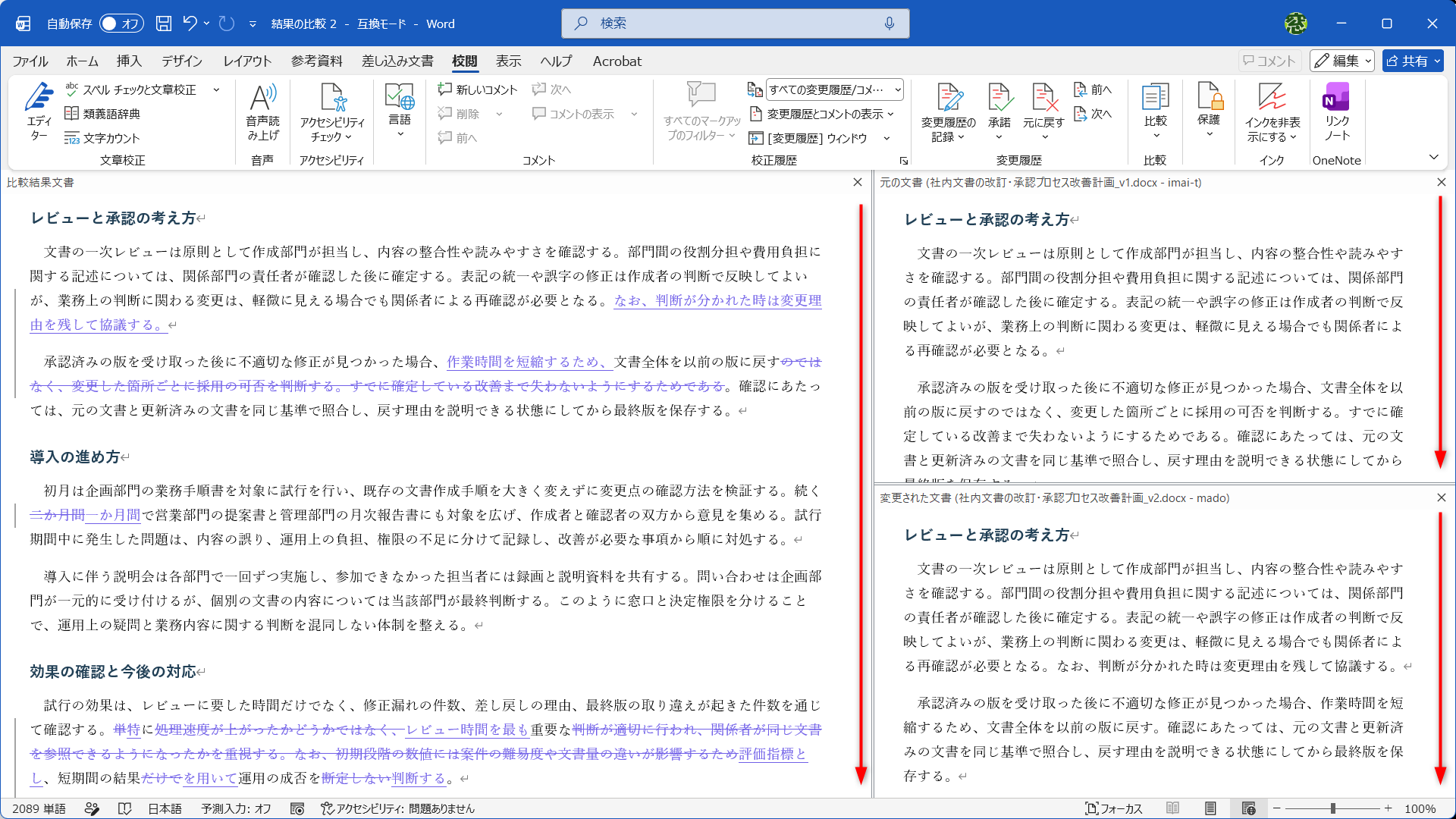Open word count (文字カウント)
The image size is (1456, 819).
(102, 138)
